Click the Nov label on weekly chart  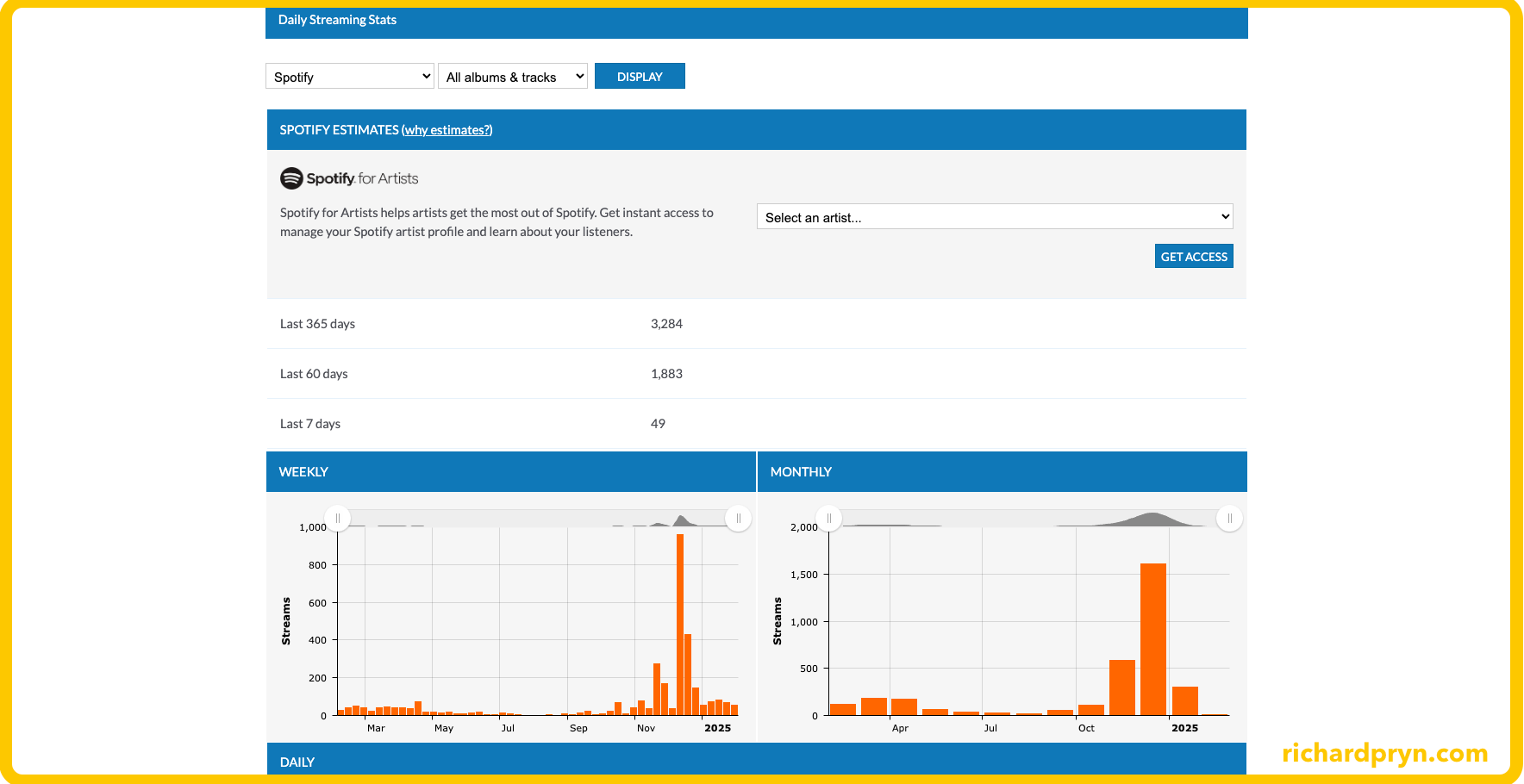pyautogui.click(x=646, y=728)
